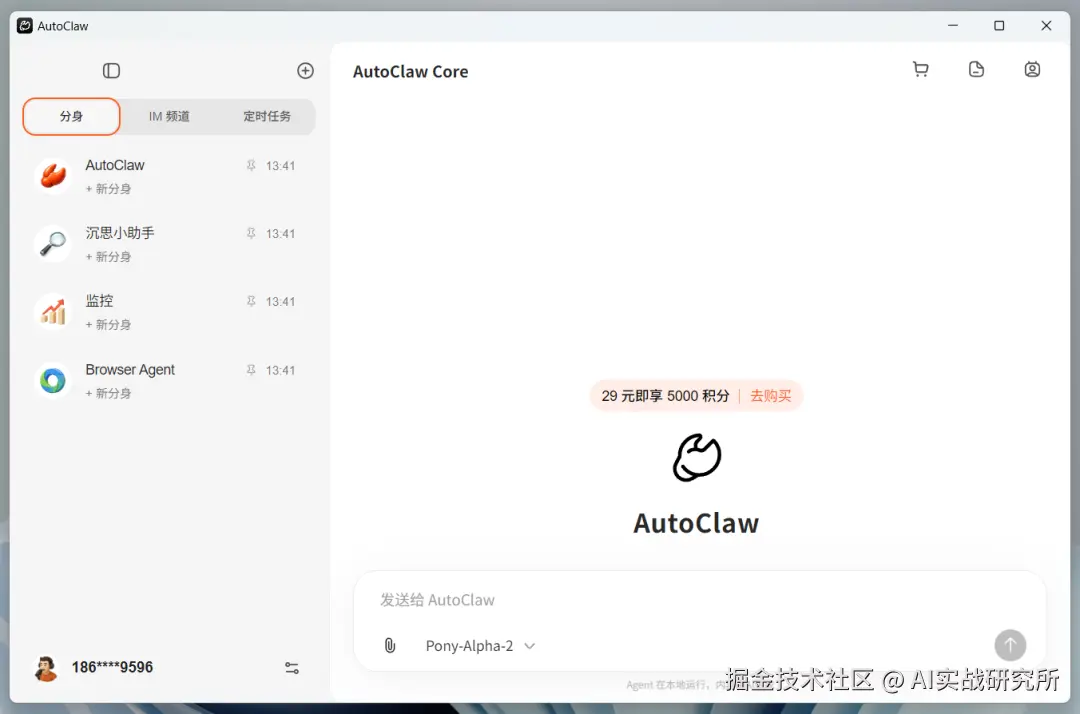The image size is (1080, 714).
Task: Click the user avatar at the bottom left
Action: (46, 668)
